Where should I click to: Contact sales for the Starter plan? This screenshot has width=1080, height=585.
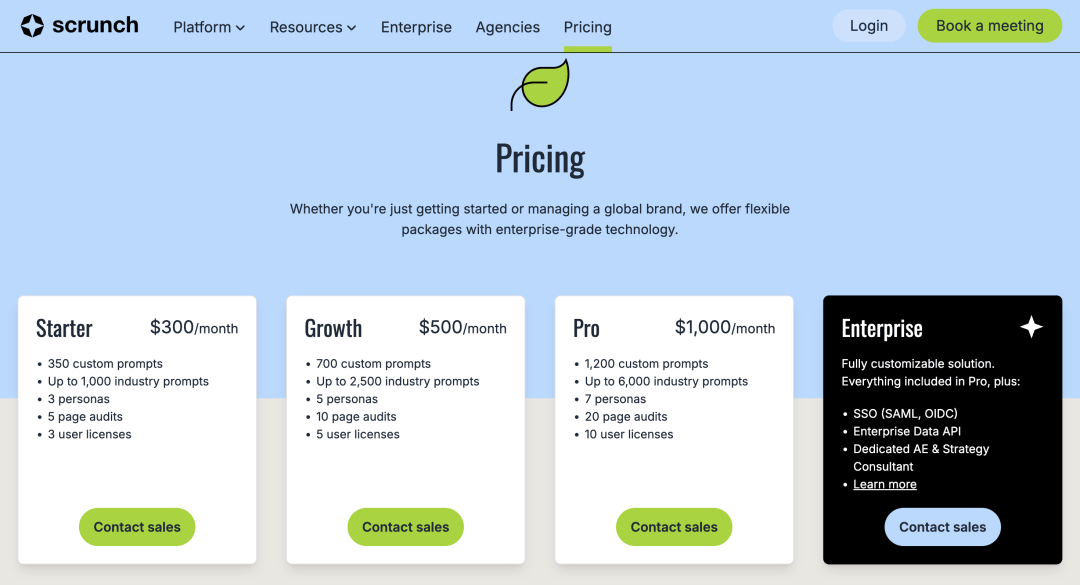137,527
